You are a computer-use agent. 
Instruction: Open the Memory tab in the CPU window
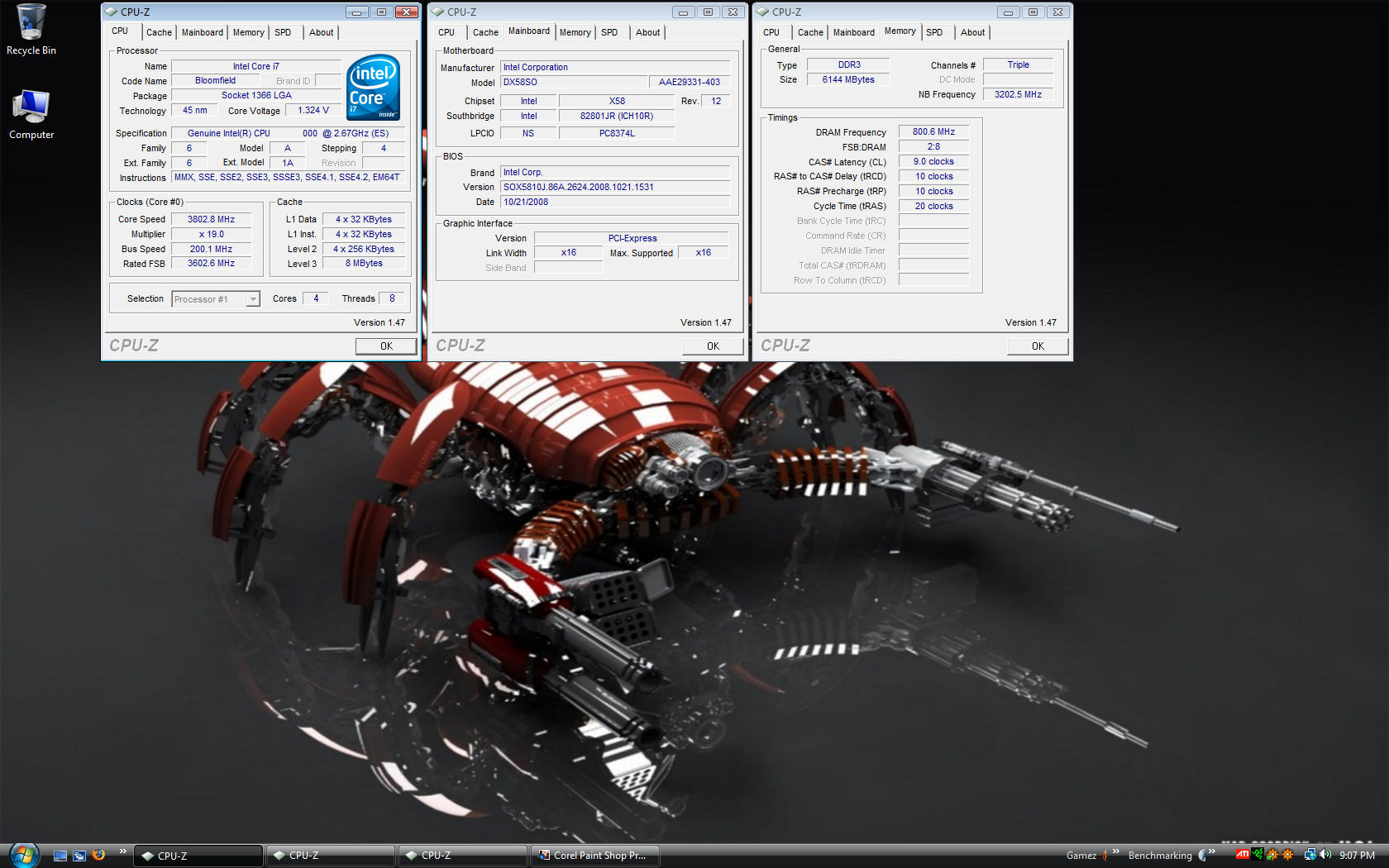pyautogui.click(x=248, y=32)
